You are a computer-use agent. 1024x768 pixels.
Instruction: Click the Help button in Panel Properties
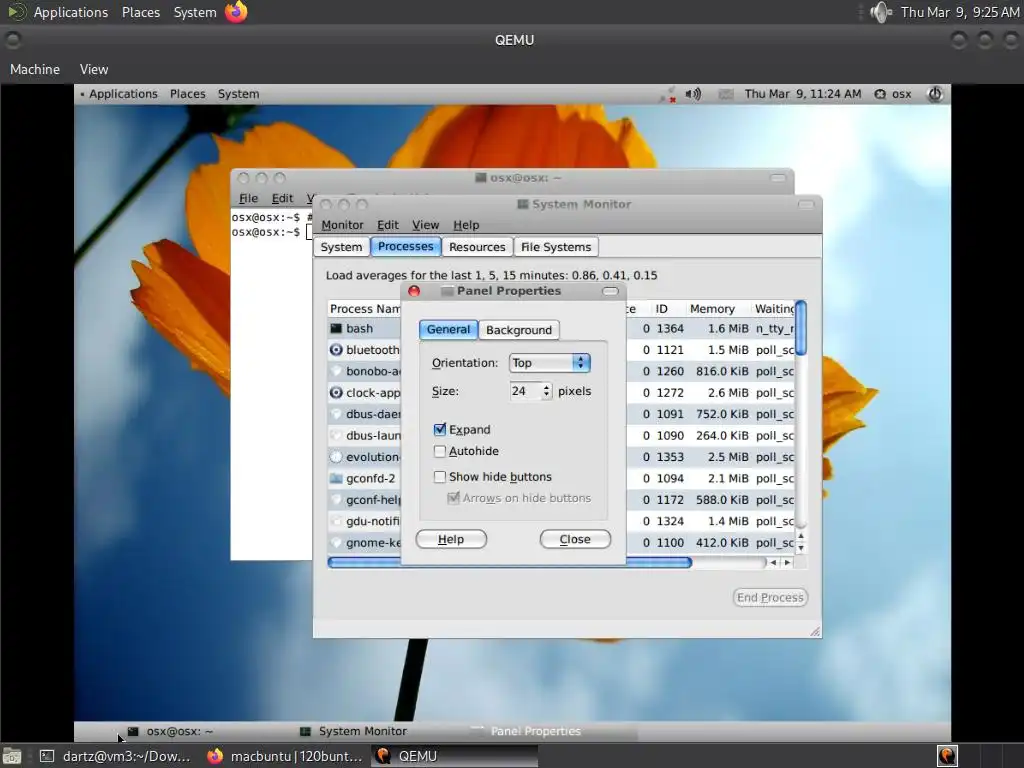pos(451,539)
